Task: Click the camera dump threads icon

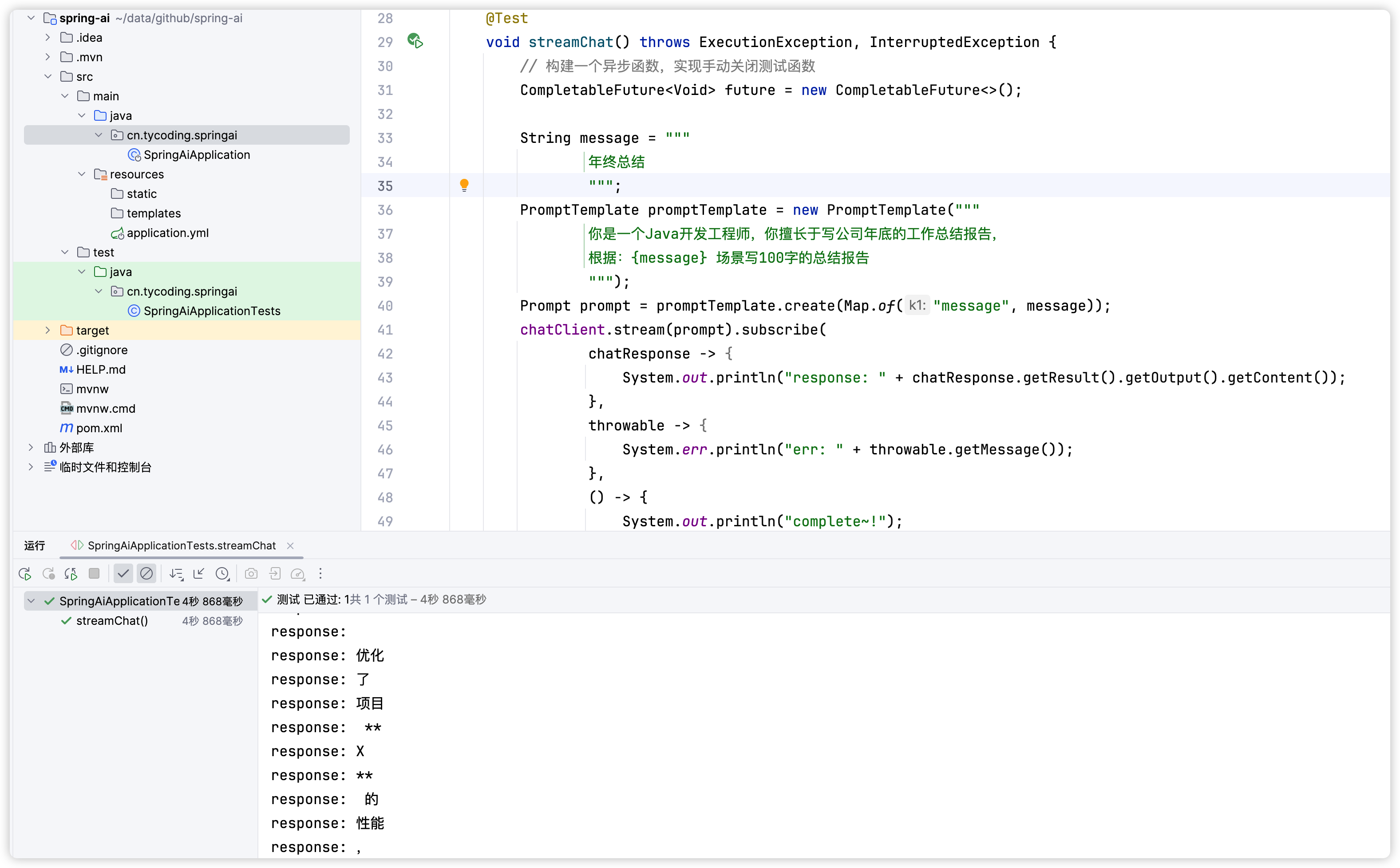Action: (251, 573)
